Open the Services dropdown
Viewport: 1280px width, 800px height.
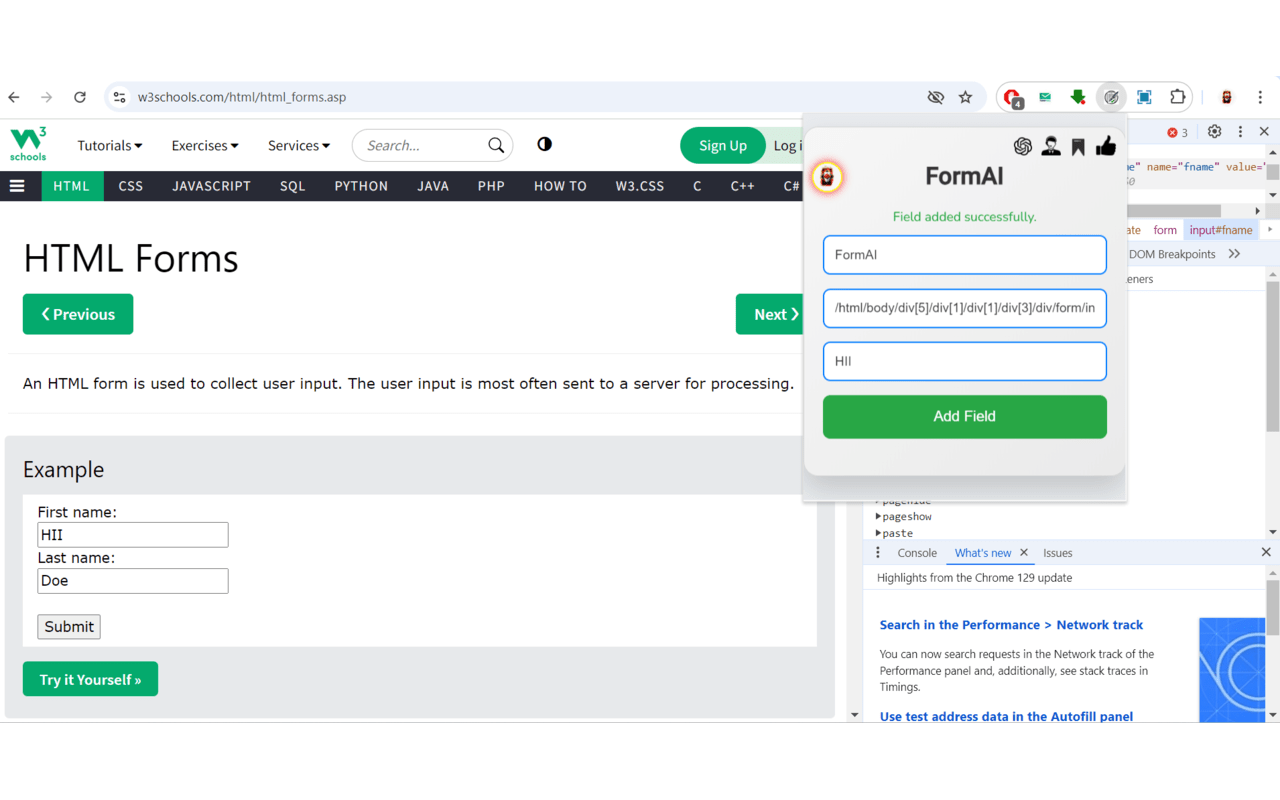click(298, 145)
